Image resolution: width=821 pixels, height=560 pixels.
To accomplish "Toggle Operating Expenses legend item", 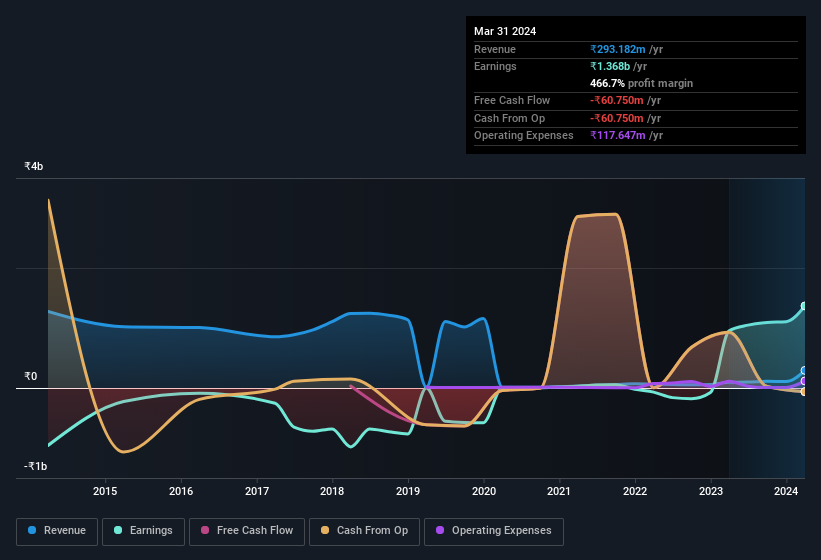I will pos(494,531).
